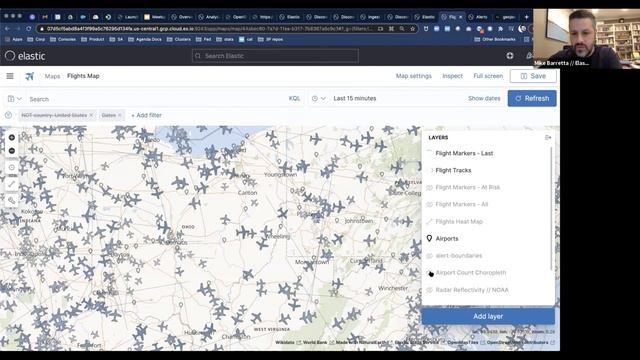Click the fit-to-data bounds map tool
This screenshot has height=360, width=640.
click(12, 167)
